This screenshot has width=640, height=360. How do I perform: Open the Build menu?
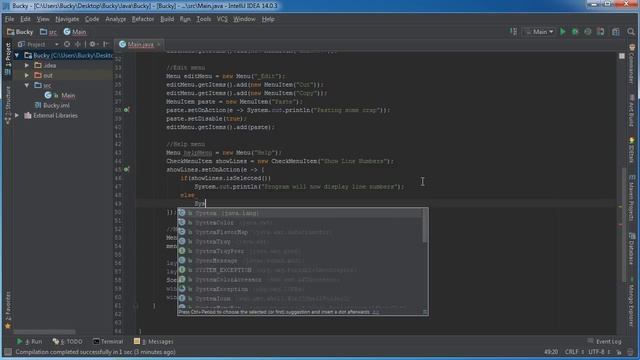pyautogui.click(x=167, y=19)
